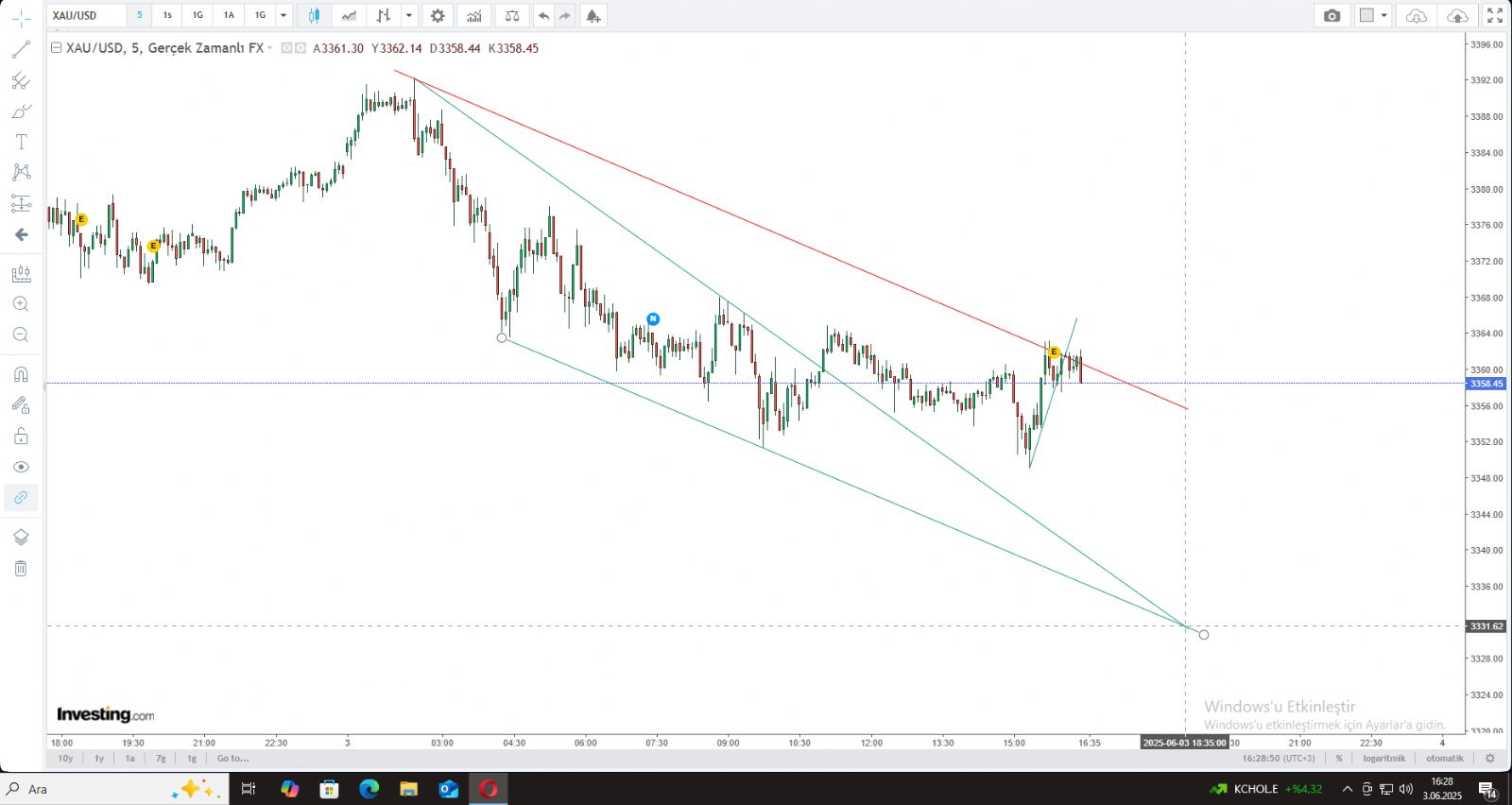Open the XABCD pattern tools
This screenshot has height=805, width=1512.
(x=21, y=172)
